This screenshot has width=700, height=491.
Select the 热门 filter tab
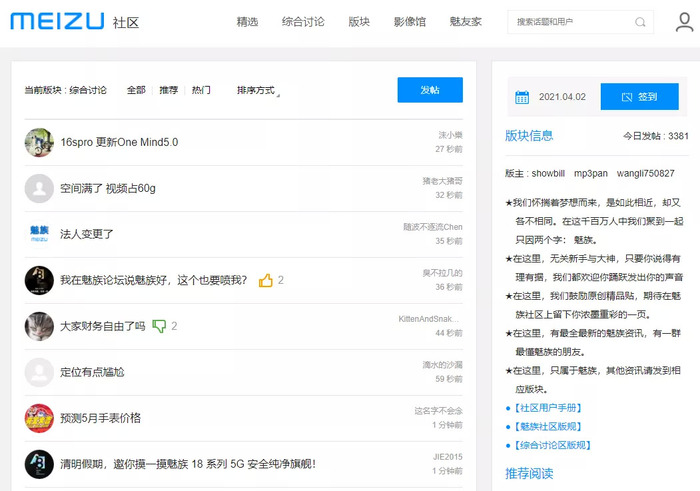[201, 90]
